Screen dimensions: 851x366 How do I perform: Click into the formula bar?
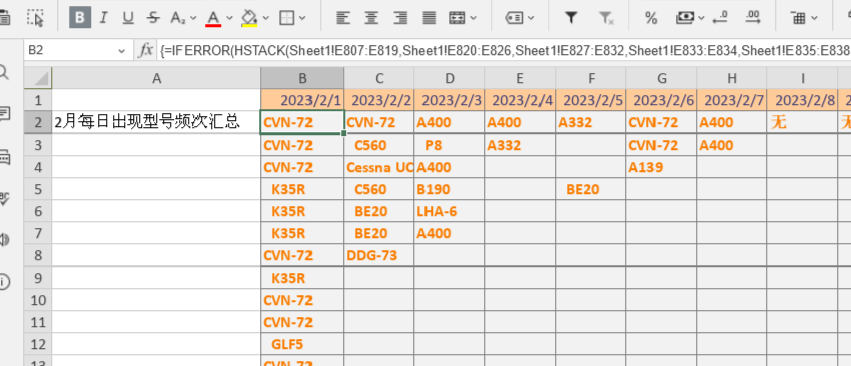(x=504, y=51)
